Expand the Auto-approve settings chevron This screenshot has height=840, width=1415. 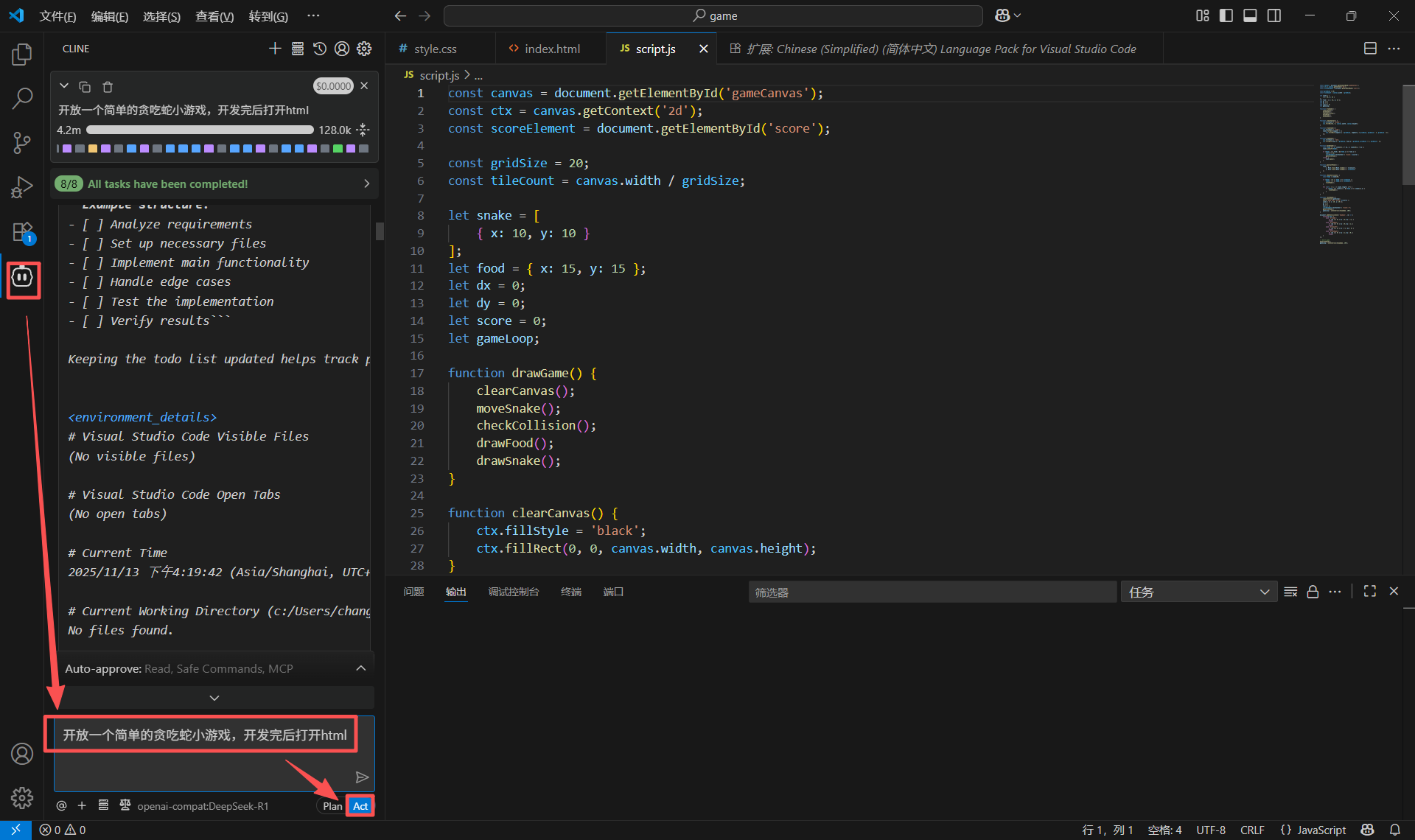[361, 668]
